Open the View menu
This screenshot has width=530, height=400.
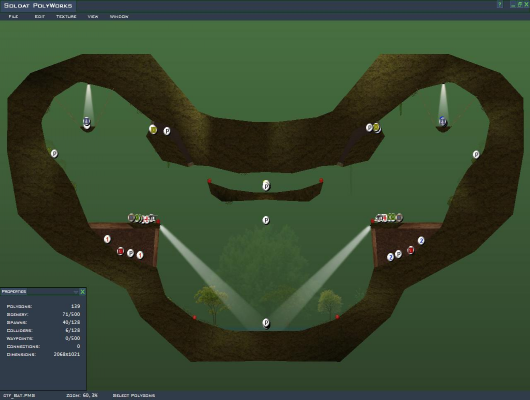coord(93,16)
